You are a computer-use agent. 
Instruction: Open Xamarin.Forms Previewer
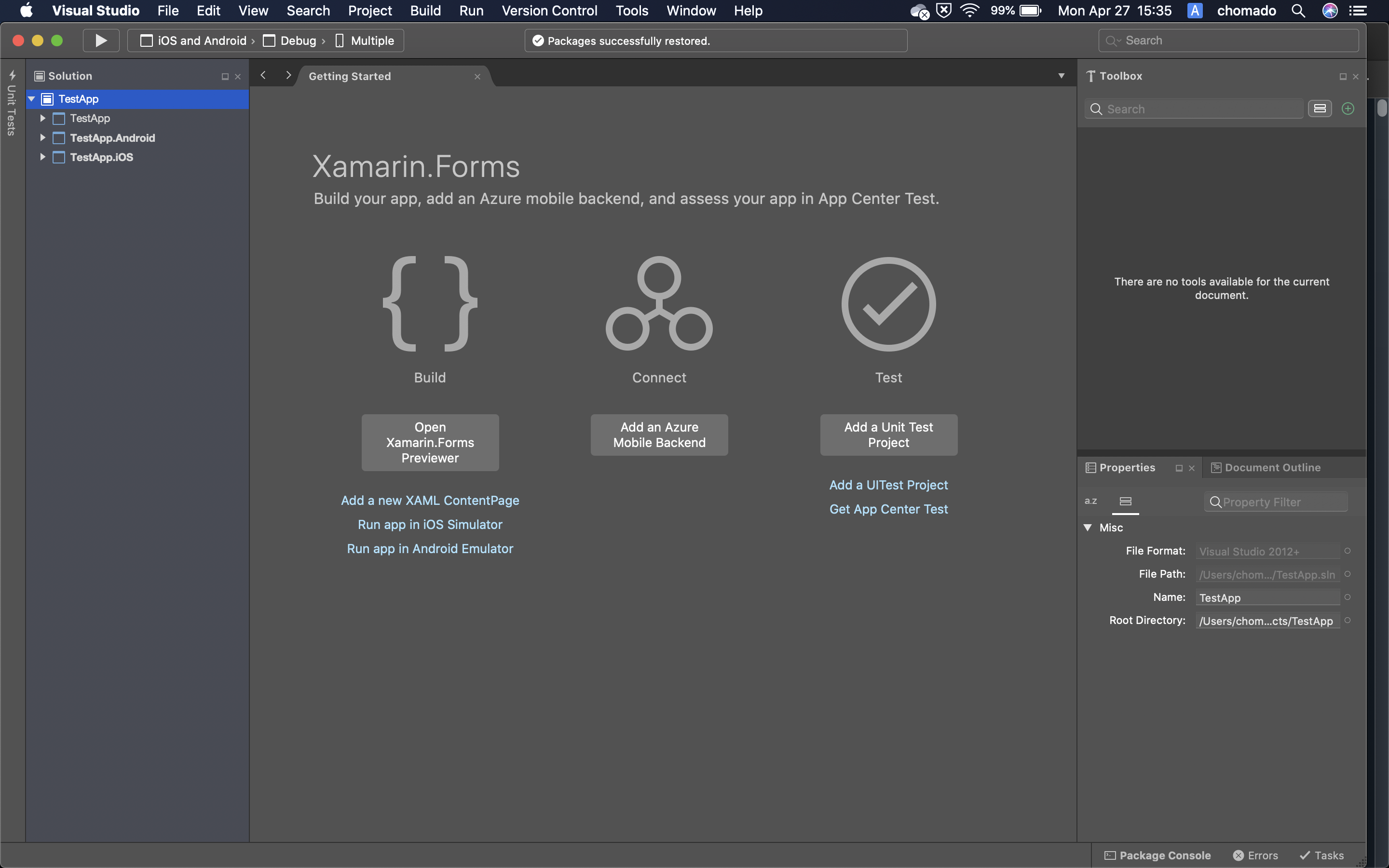click(x=430, y=443)
